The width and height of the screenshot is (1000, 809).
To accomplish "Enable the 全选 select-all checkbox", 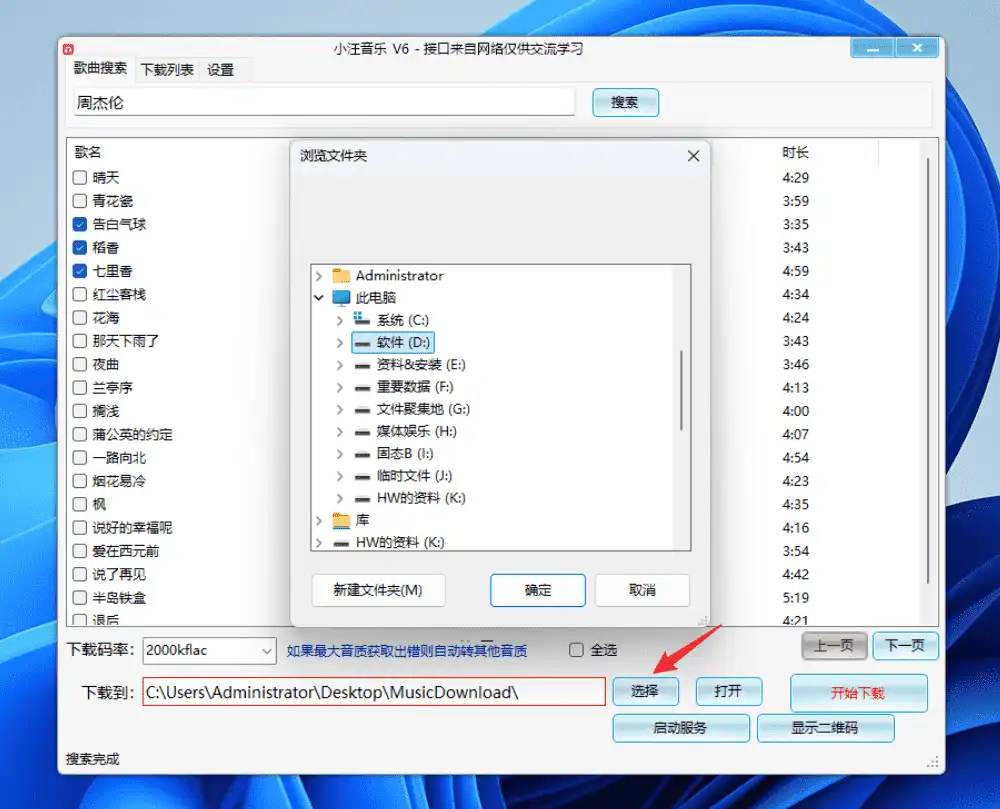I will 576,650.
